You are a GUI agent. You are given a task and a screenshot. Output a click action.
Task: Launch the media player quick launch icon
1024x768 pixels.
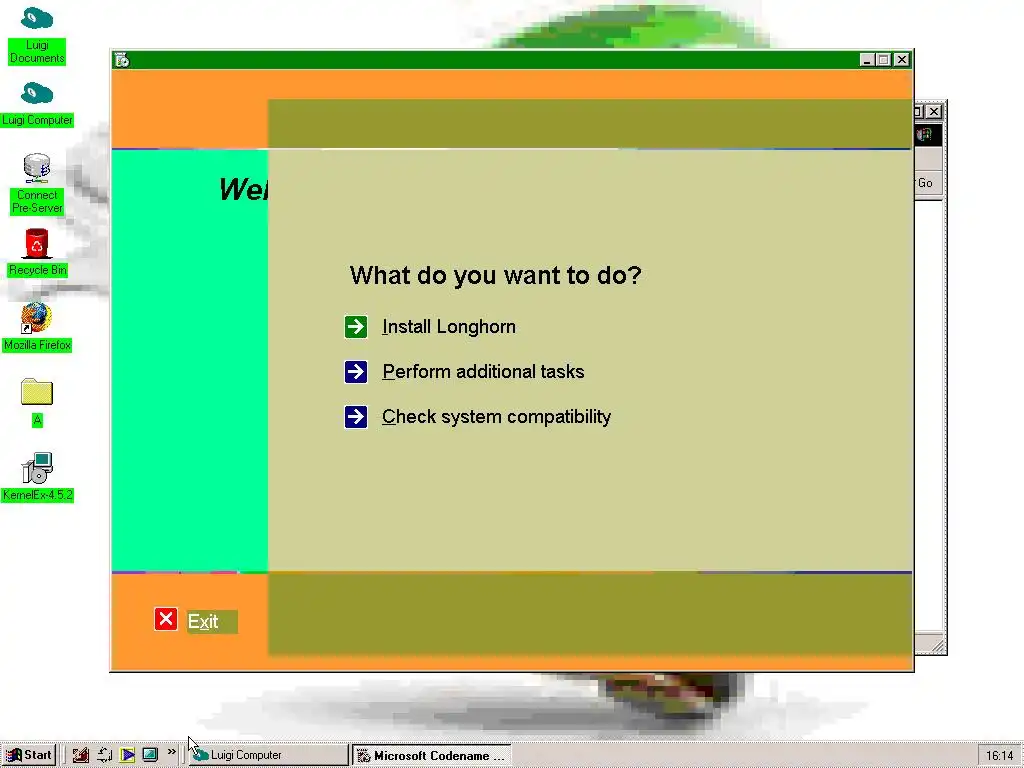127,755
